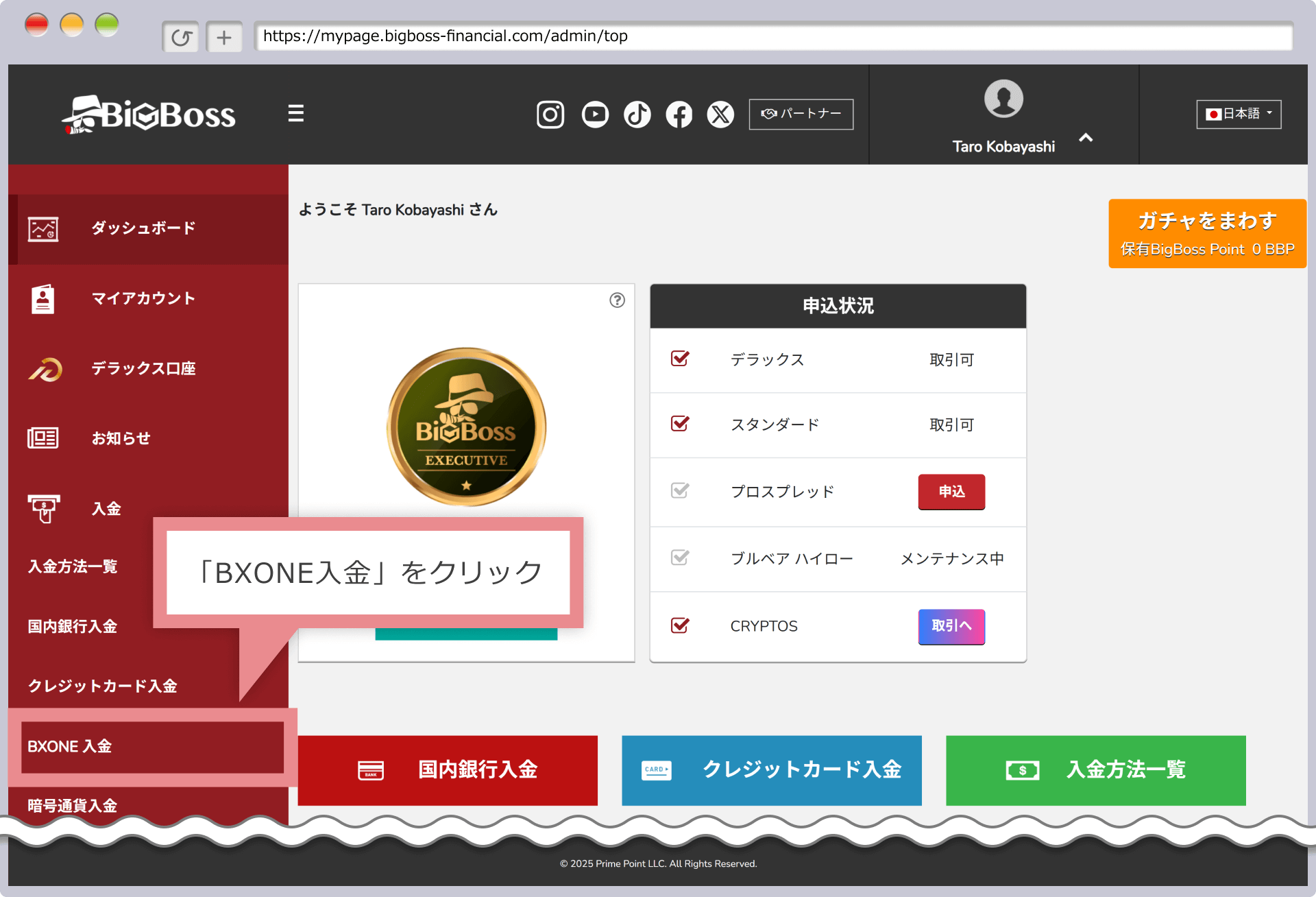Toggle the スタンダード checkbox

pyautogui.click(x=679, y=424)
